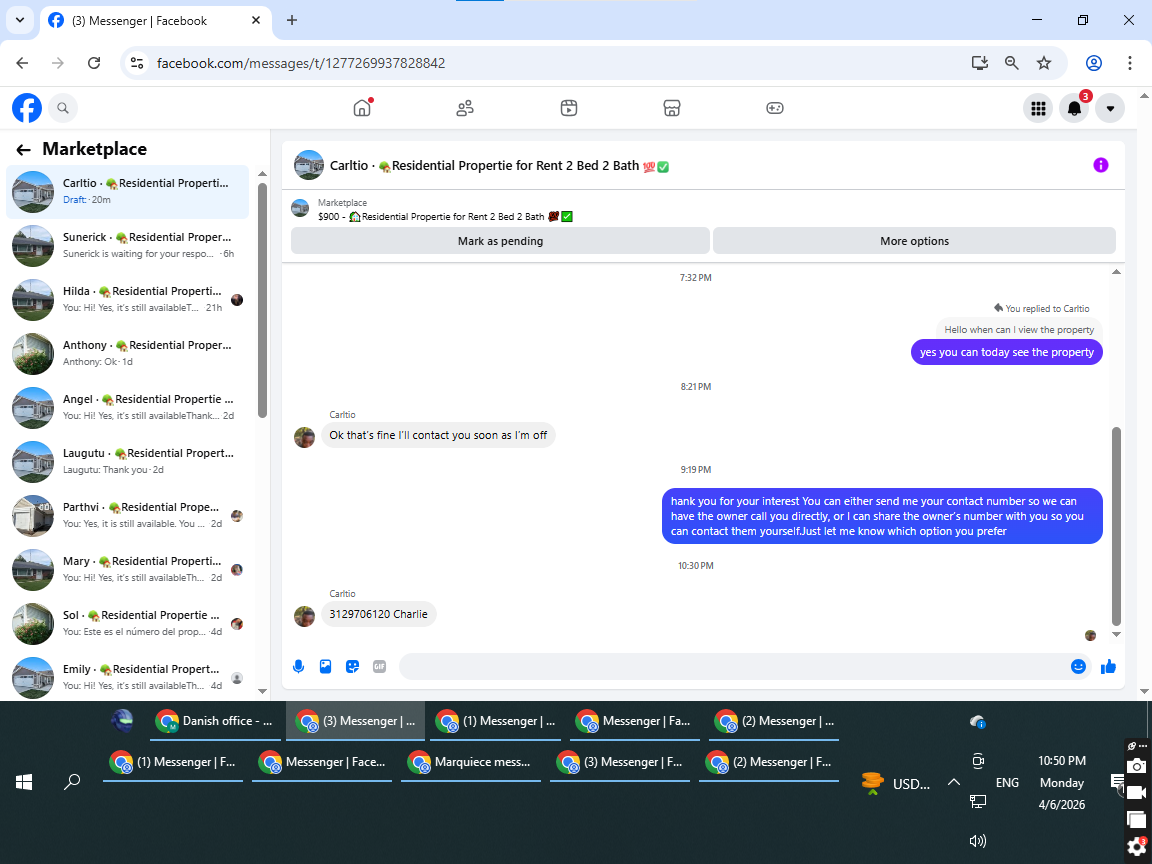Open Laugutu conversation
The image size is (1152, 864).
point(128,461)
